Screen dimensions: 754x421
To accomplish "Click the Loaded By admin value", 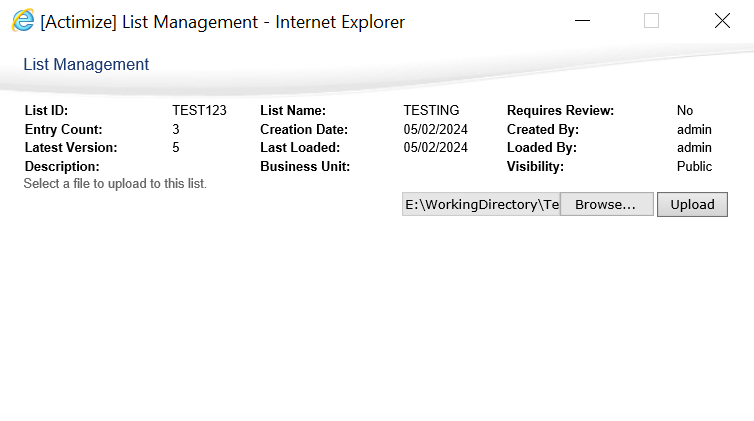I will [x=694, y=148].
